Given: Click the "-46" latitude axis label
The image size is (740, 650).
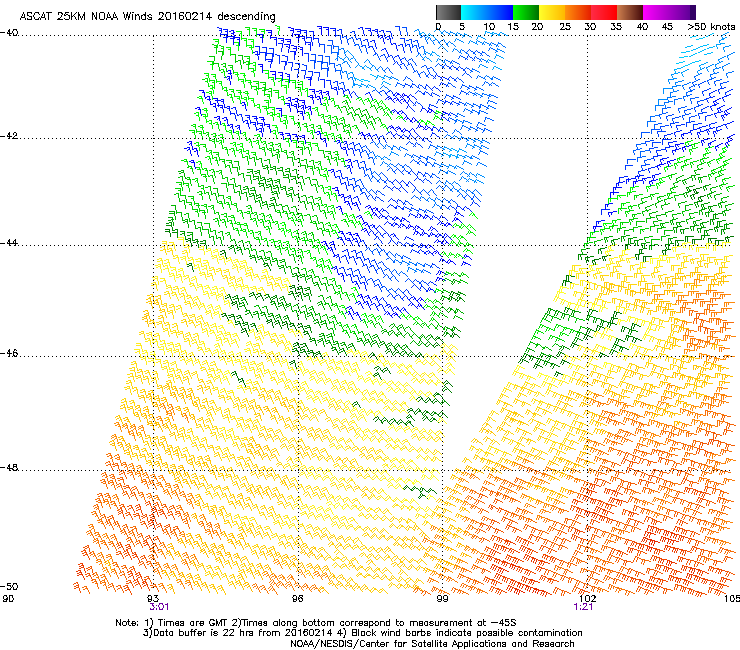Looking at the screenshot, I should [9, 354].
